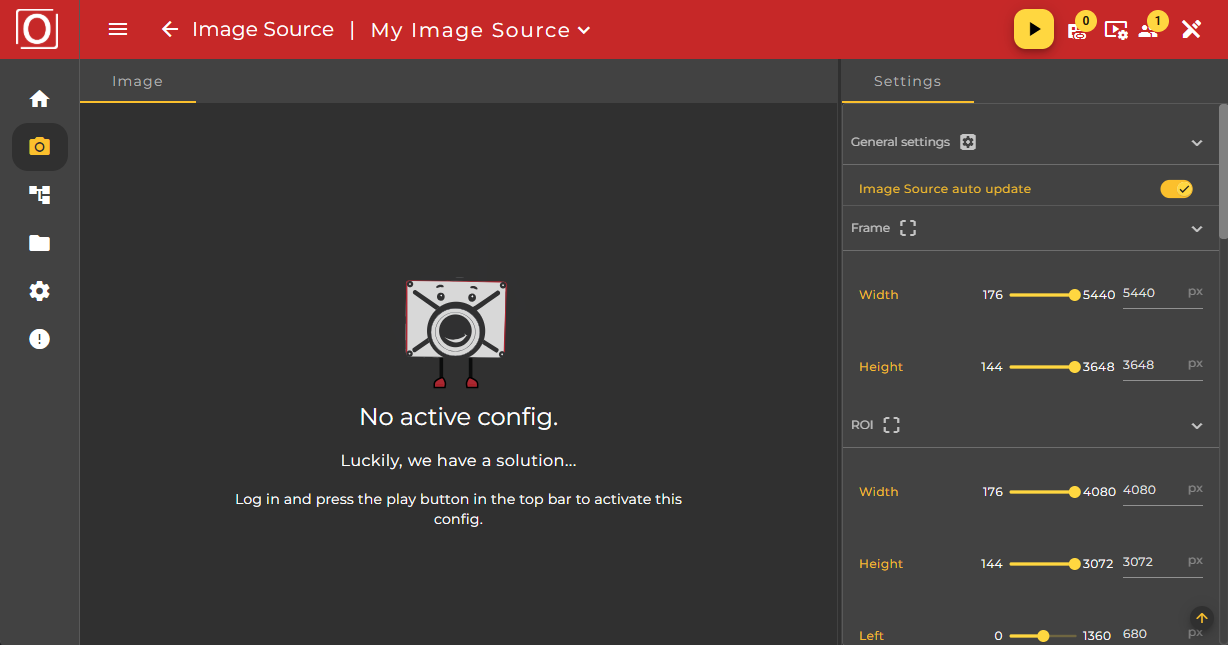
Task: Click the tools icon at top right
Action: (1191, 29)
